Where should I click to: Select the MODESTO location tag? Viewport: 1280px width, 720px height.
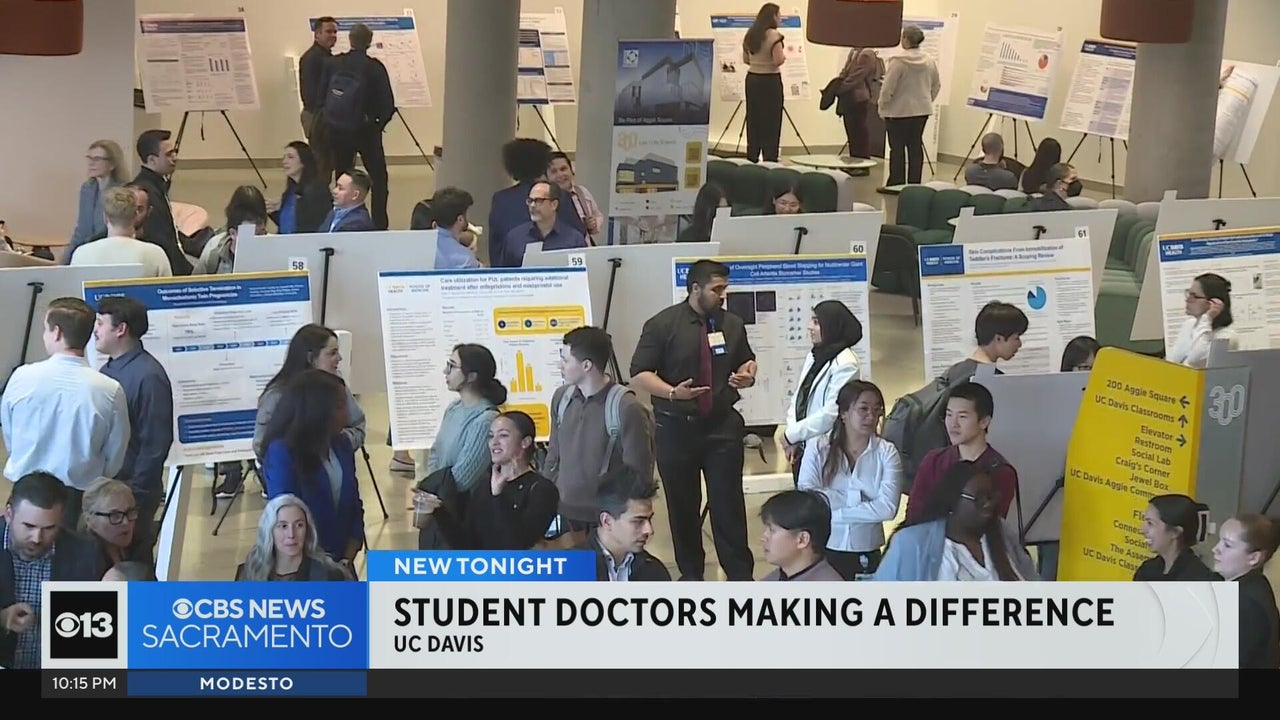click(246, 684)
